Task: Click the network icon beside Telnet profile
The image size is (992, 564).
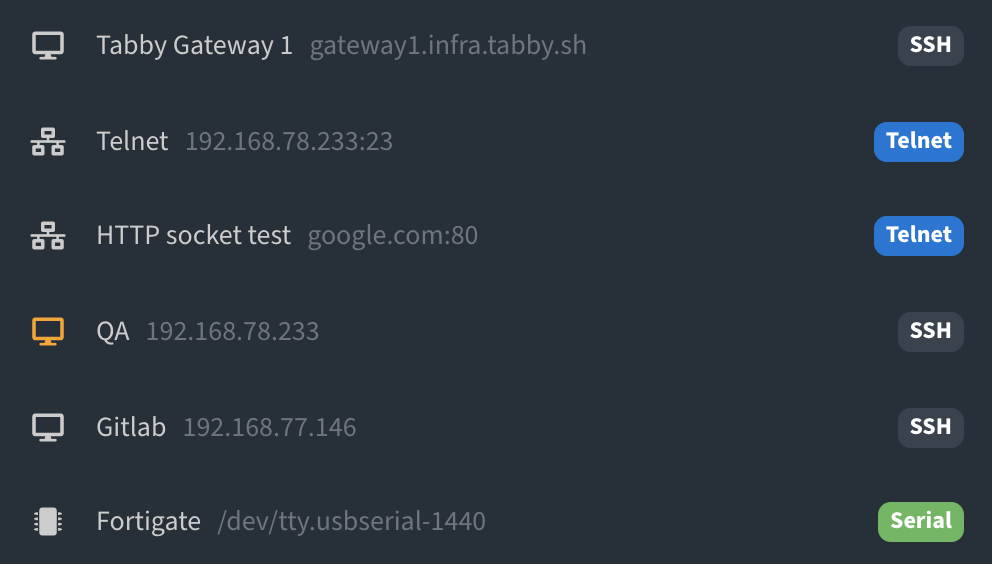Action: coord(48,141)
